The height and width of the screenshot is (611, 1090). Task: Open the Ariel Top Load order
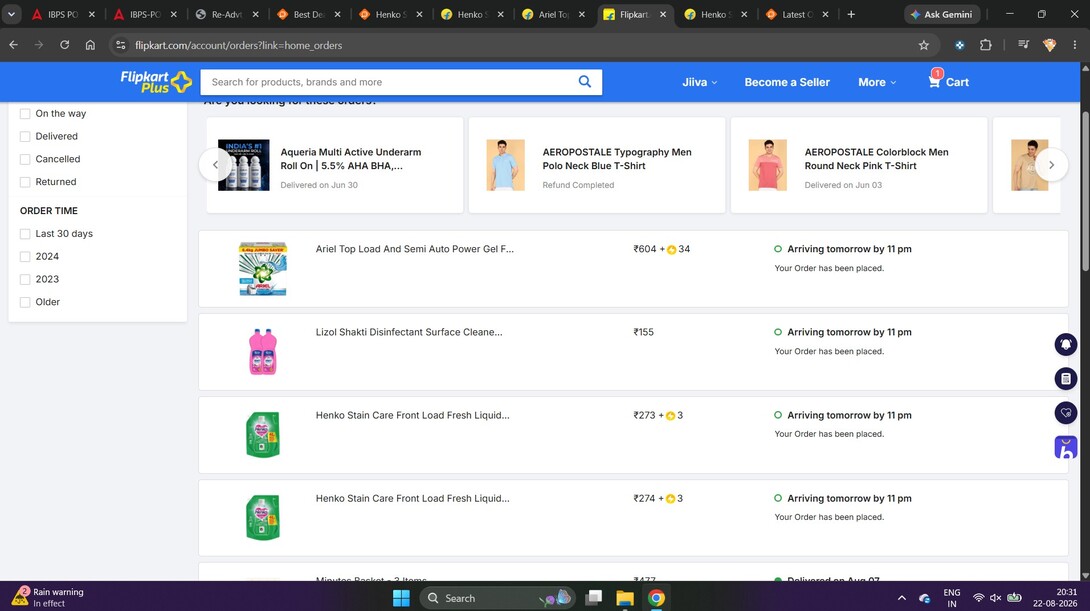coord(633,268)
